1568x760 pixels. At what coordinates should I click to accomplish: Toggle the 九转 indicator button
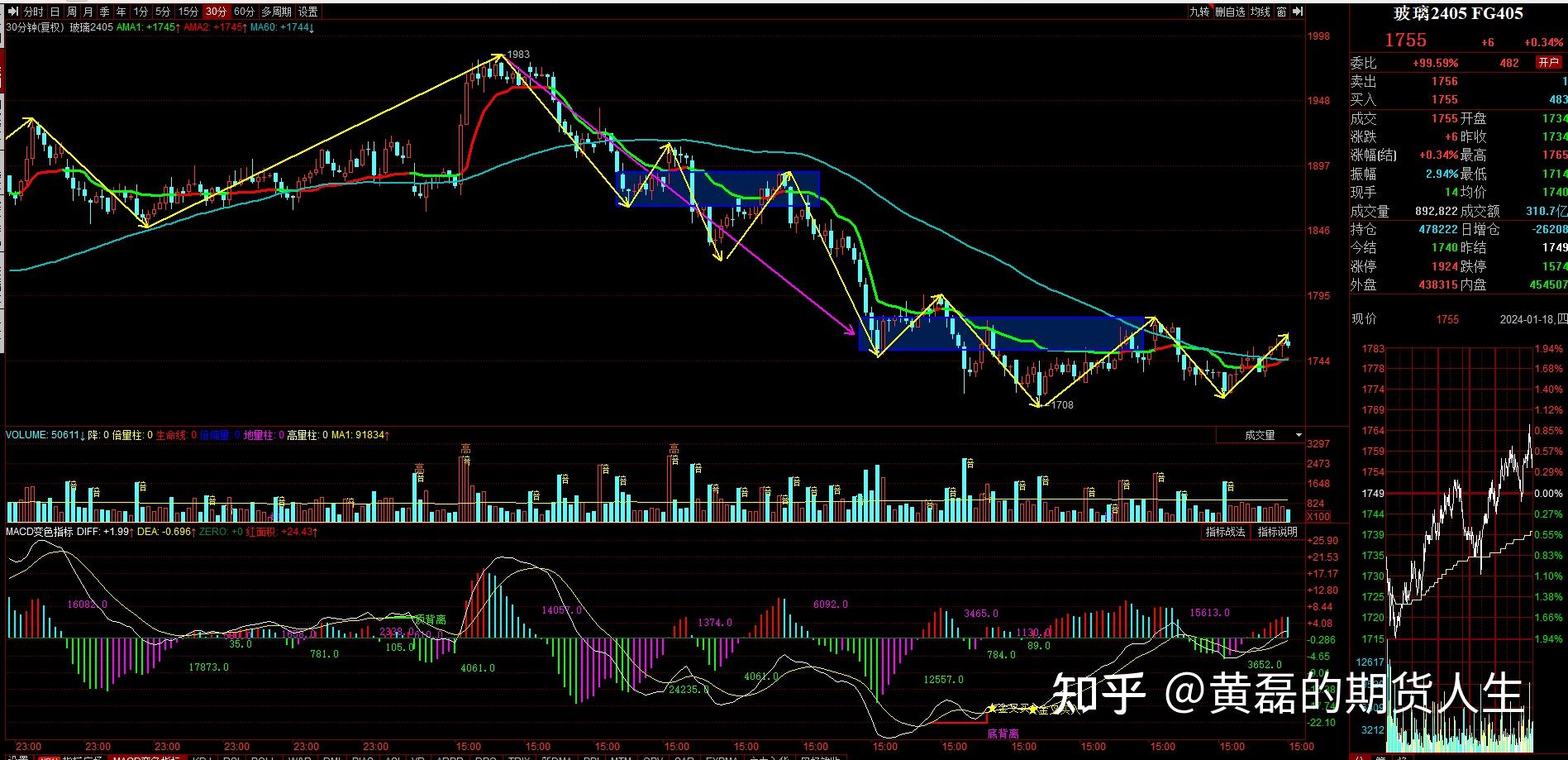click(1199, 12)
